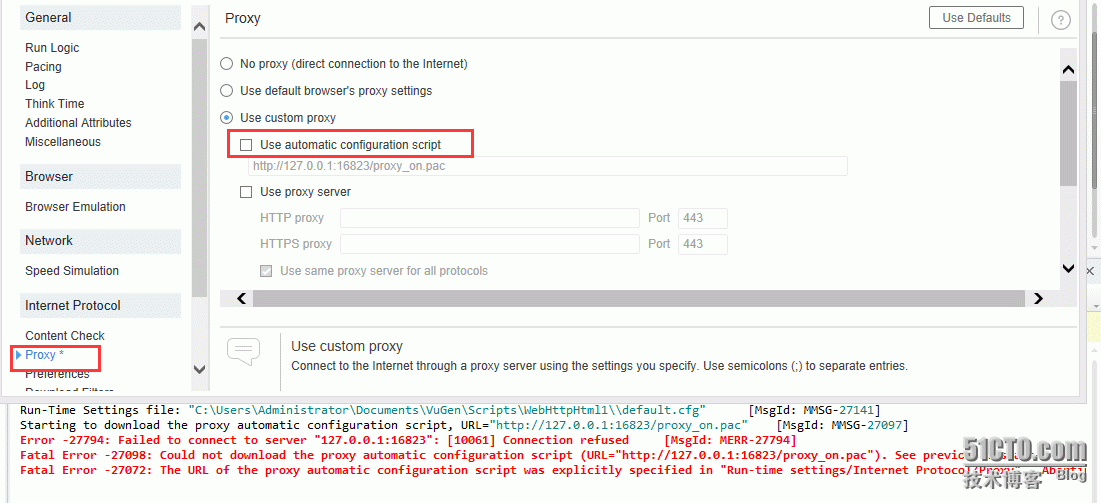Screen dimensions: 1101x503
Task: Click the sidebar vertical scrollbar thumb
Action: 199,167
